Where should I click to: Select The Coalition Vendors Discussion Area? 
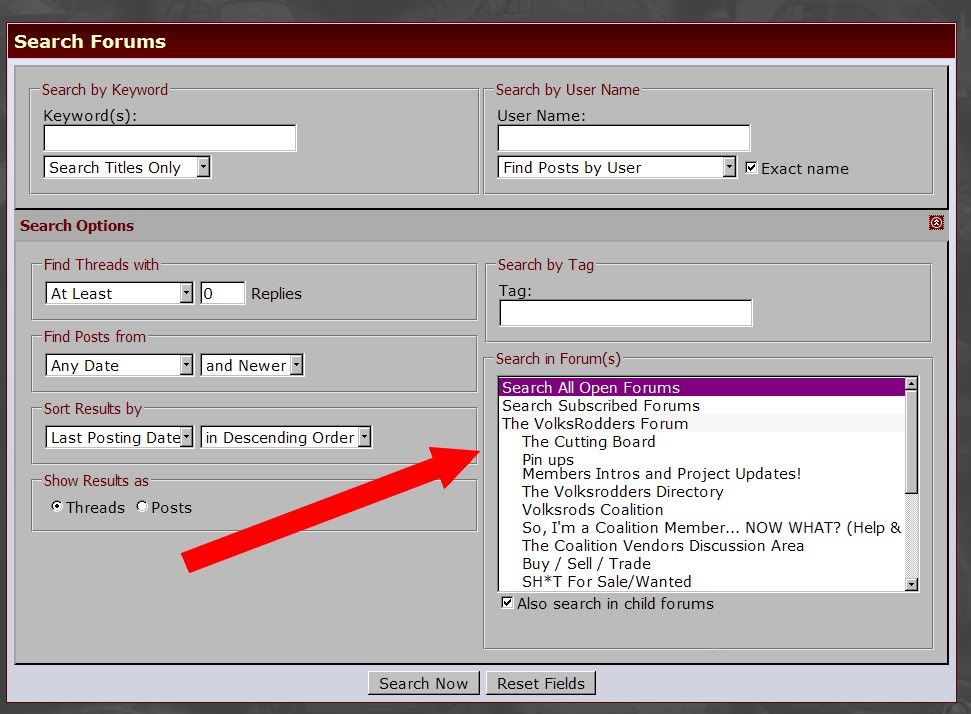tap(702, 545)
